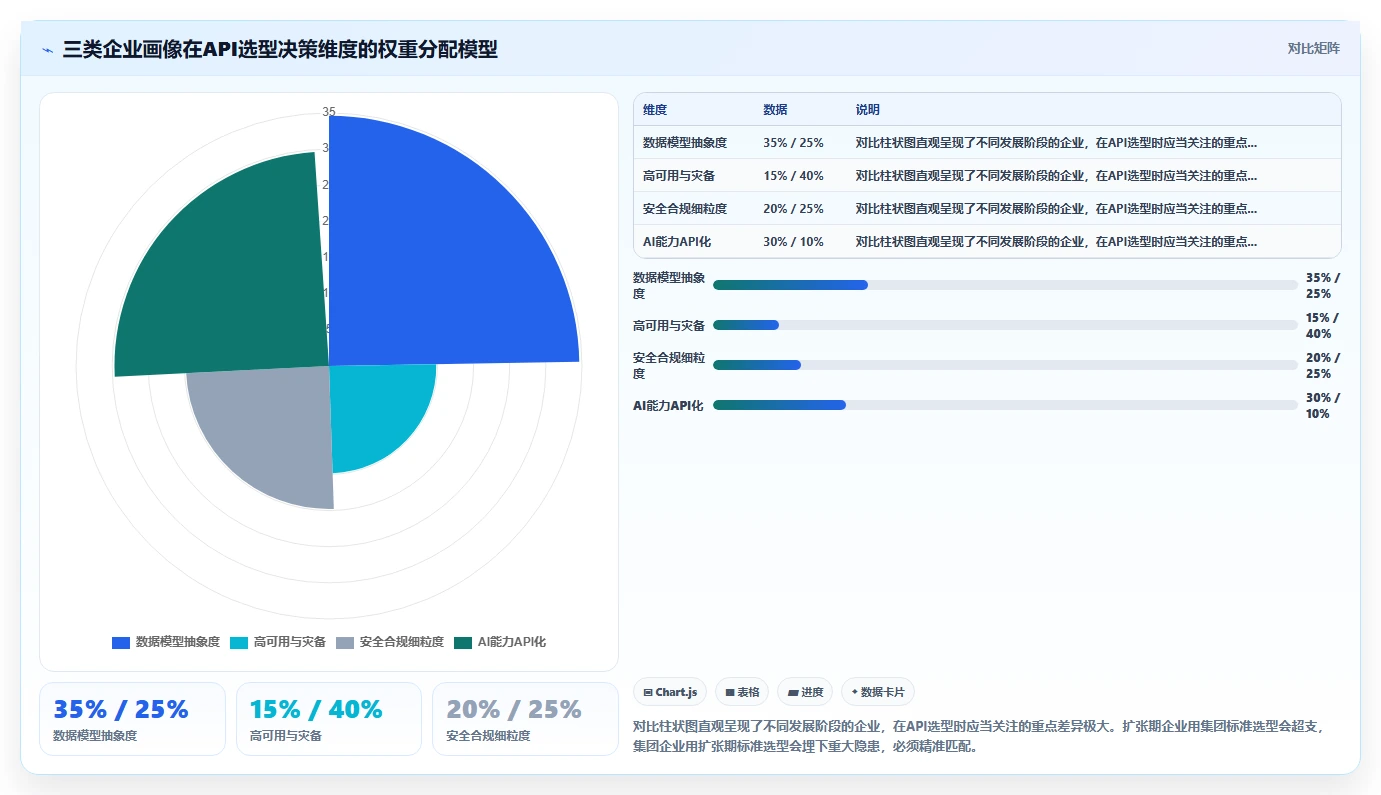Image resolution: width=1381 pixels, height=795 pixels.
Task: Click the chart axis label 35
Action: click(x=329, y=112)
